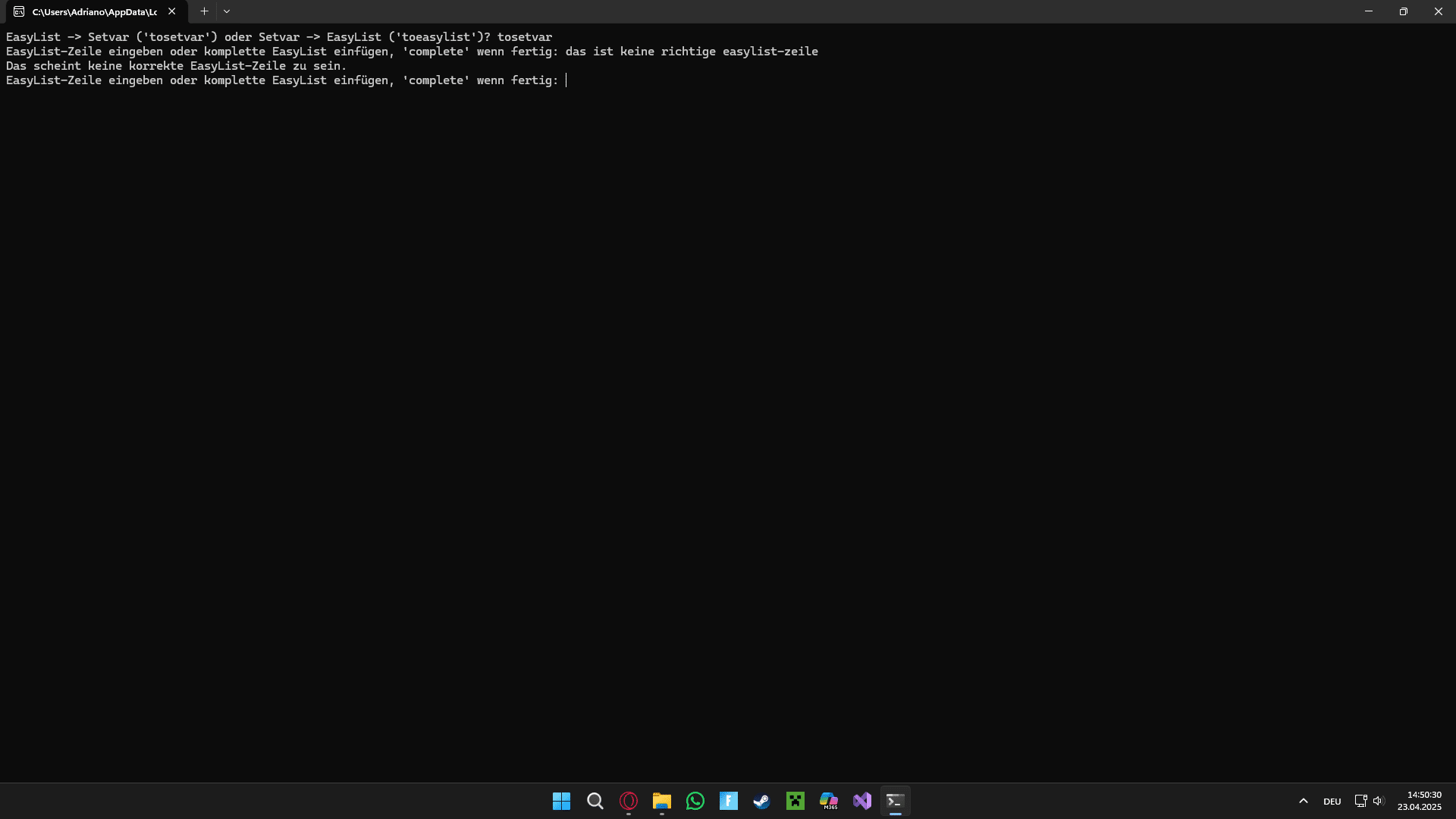1456x819 pixels.
Task: Click text 'Das scheint keine korrekte EasyList-Zeile zu sein.'
Action: pos(176,66)
